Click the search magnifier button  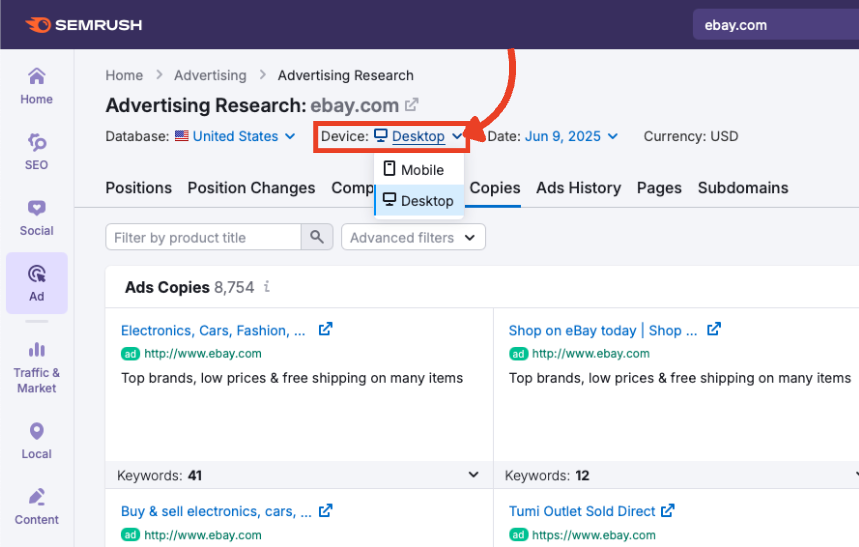tap(317, 237)
